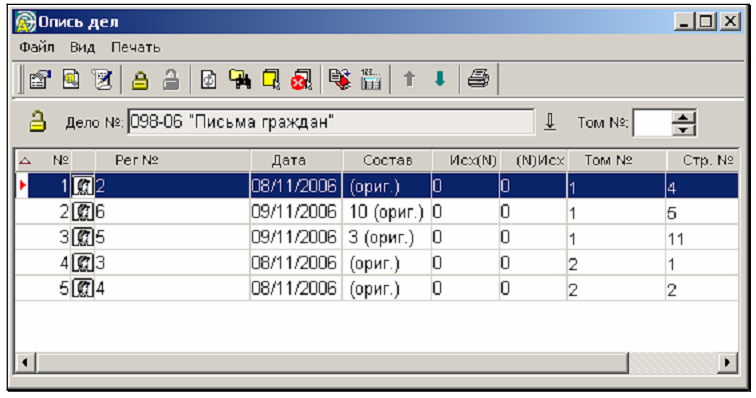Click the document icon in row 3

click(x=83, y=237)
